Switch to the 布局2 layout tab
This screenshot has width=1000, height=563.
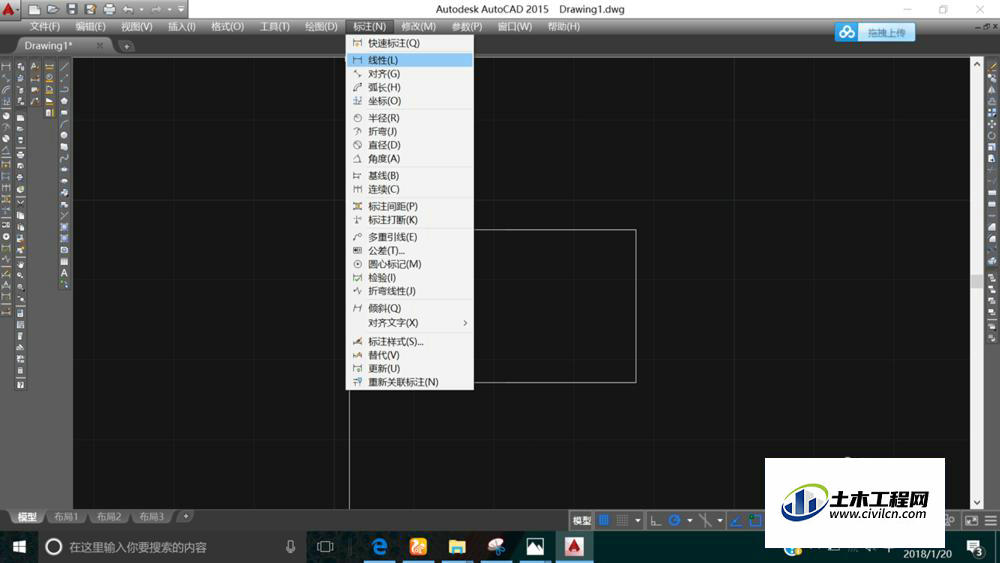click(x=108, y=517)
